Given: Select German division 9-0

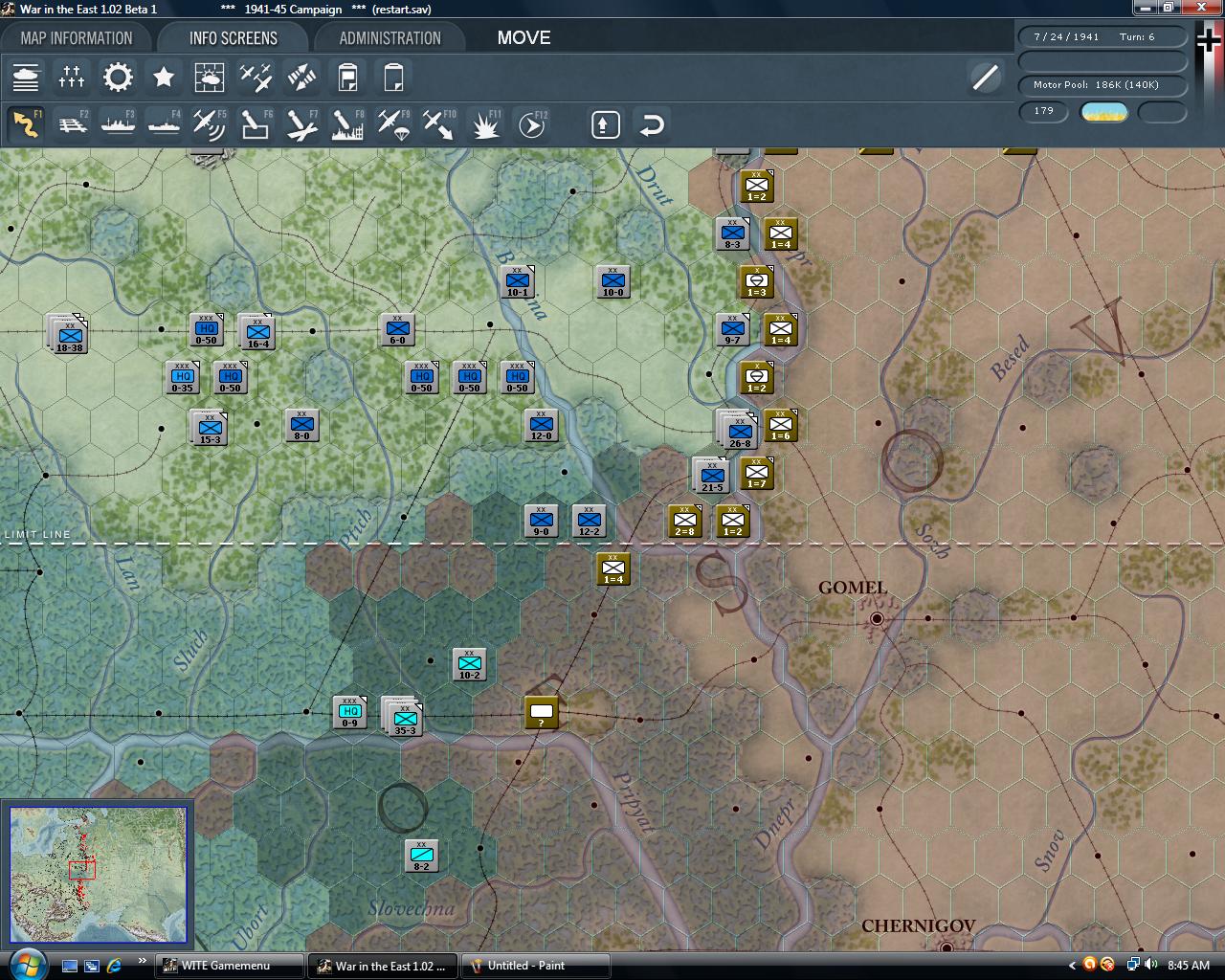Looking at the screenshot, I should 541,521.
